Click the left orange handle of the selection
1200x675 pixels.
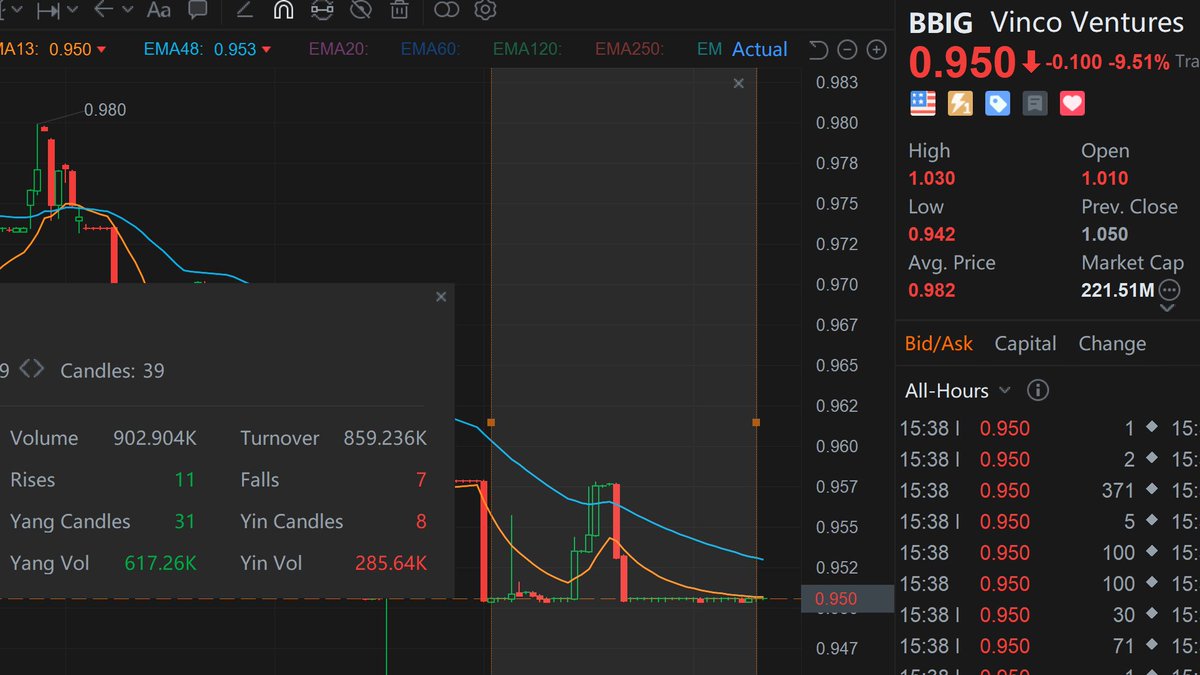490,423
